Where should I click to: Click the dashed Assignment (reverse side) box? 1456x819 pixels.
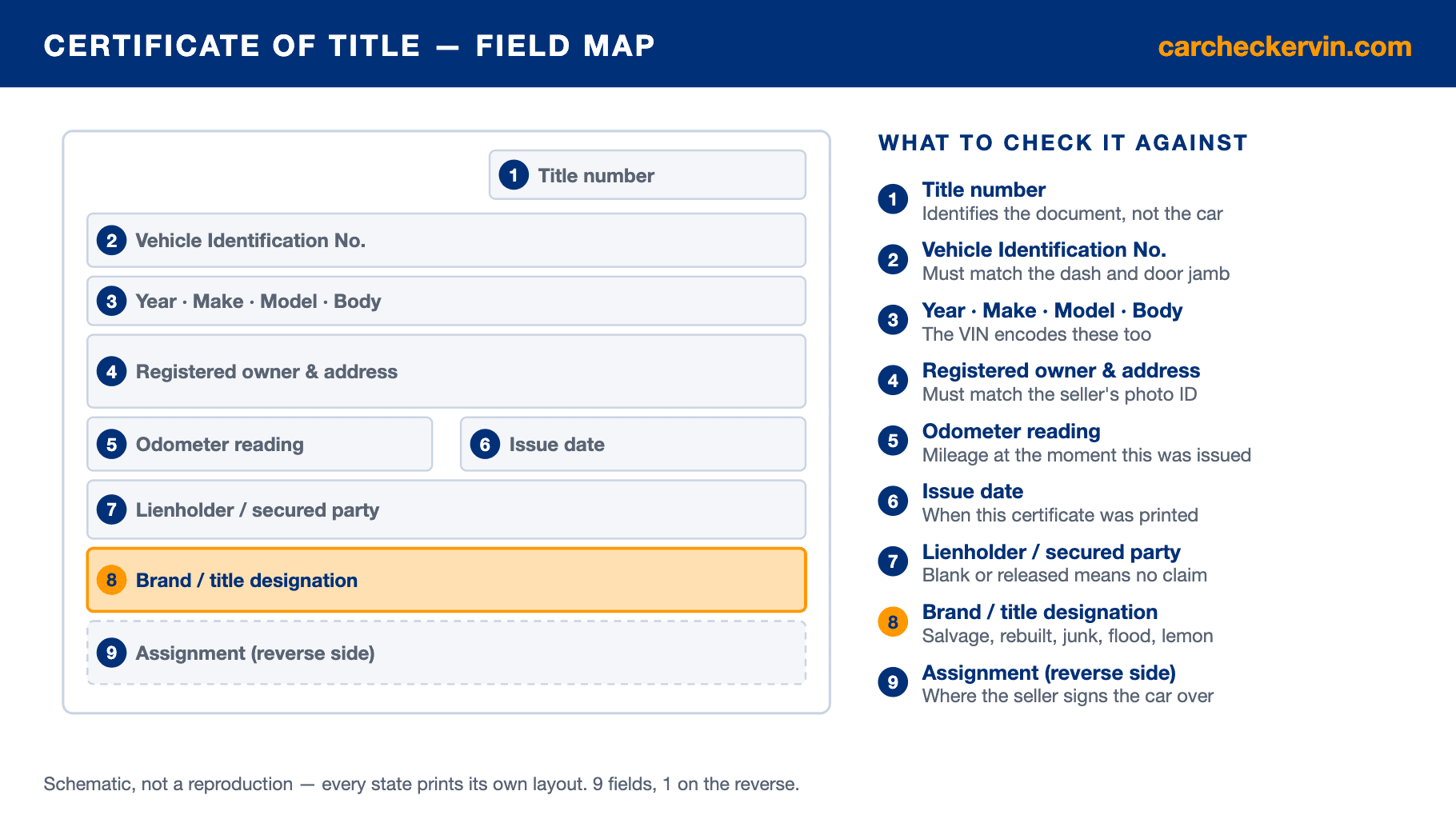pos(446,653)
